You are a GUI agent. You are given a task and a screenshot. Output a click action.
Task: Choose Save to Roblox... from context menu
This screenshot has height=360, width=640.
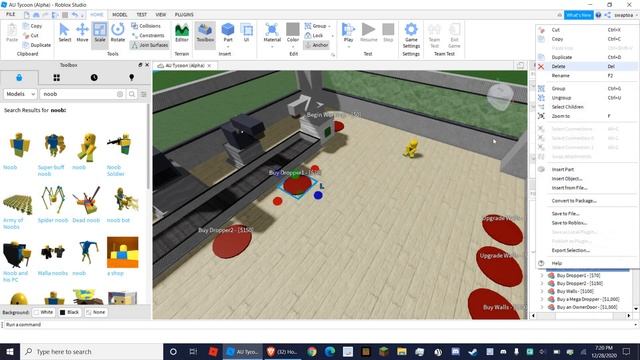587,223
